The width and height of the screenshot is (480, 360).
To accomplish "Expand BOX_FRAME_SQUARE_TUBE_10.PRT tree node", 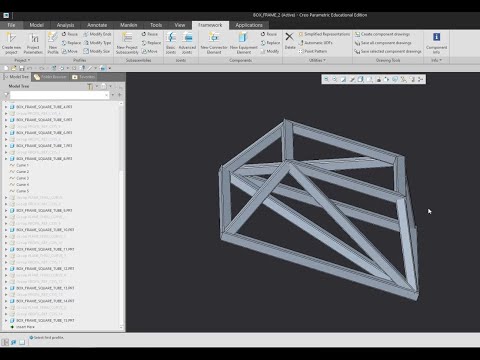I will pos(6,230).
